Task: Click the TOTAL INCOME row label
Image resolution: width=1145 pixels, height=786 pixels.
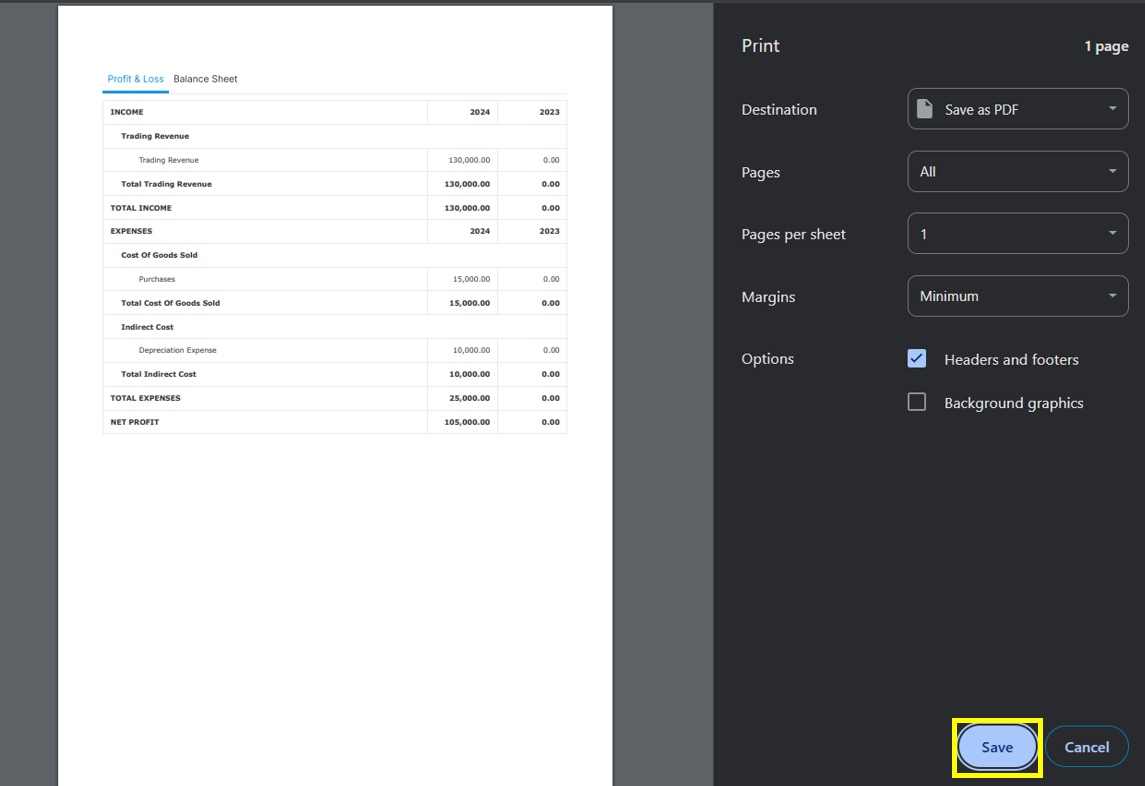Action: point(141,208)
